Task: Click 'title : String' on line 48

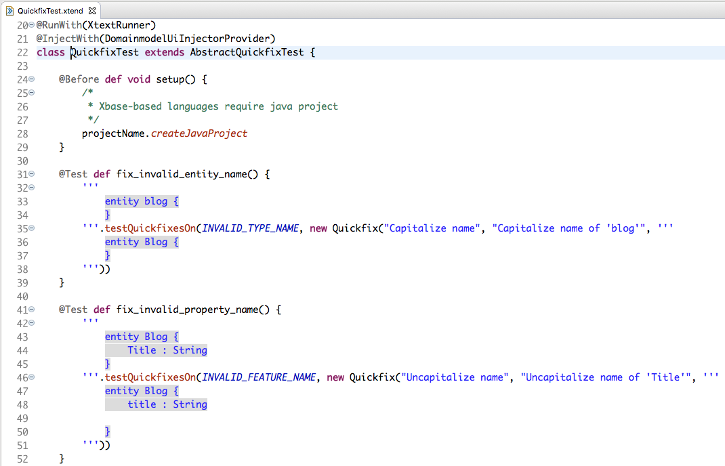Action: pyautogui.click(x=167, y=404)
